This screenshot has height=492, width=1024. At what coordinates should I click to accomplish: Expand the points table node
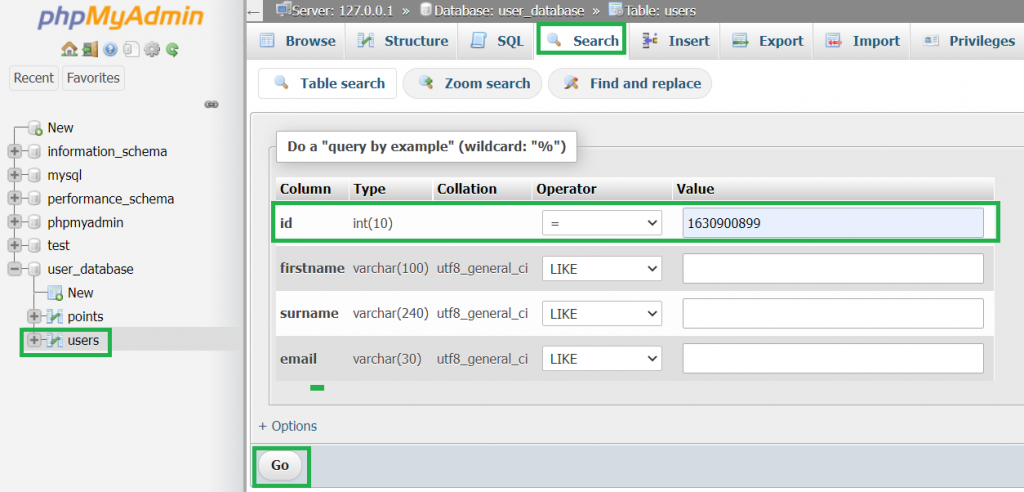pos(34,316)
